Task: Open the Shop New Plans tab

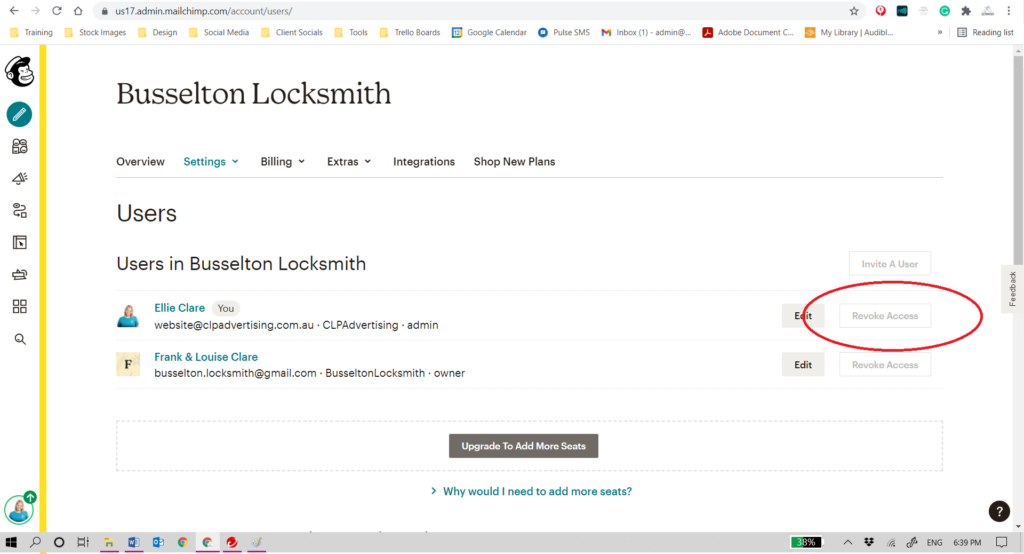Action: [x=514, y=161]
